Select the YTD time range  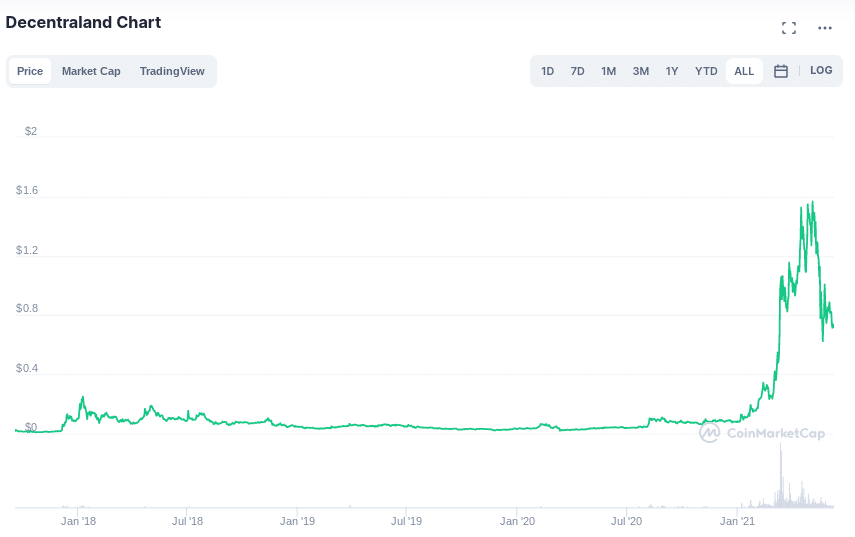coord(706,71)
